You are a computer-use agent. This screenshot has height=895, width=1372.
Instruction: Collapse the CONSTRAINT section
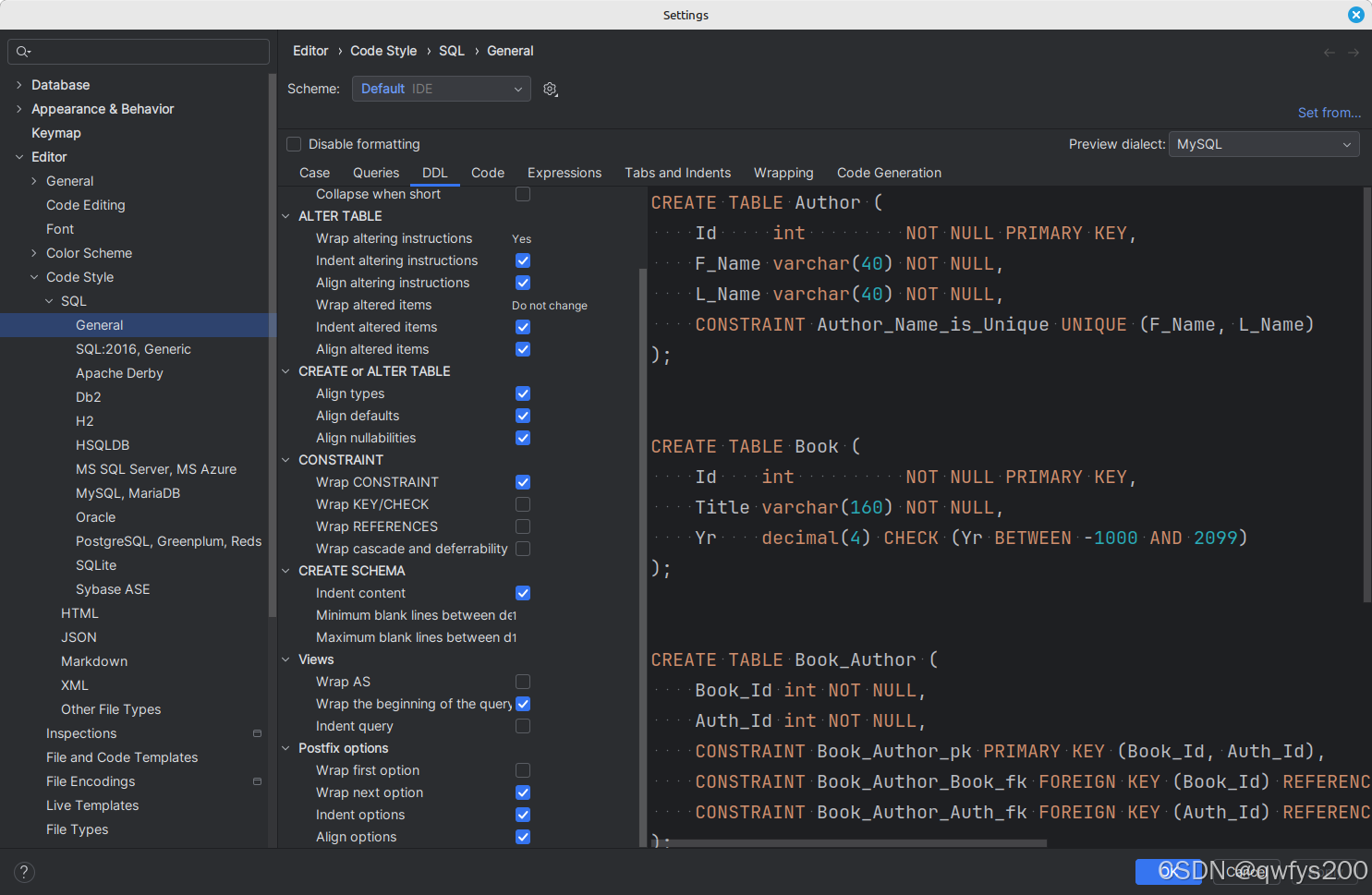pos(285,460)
